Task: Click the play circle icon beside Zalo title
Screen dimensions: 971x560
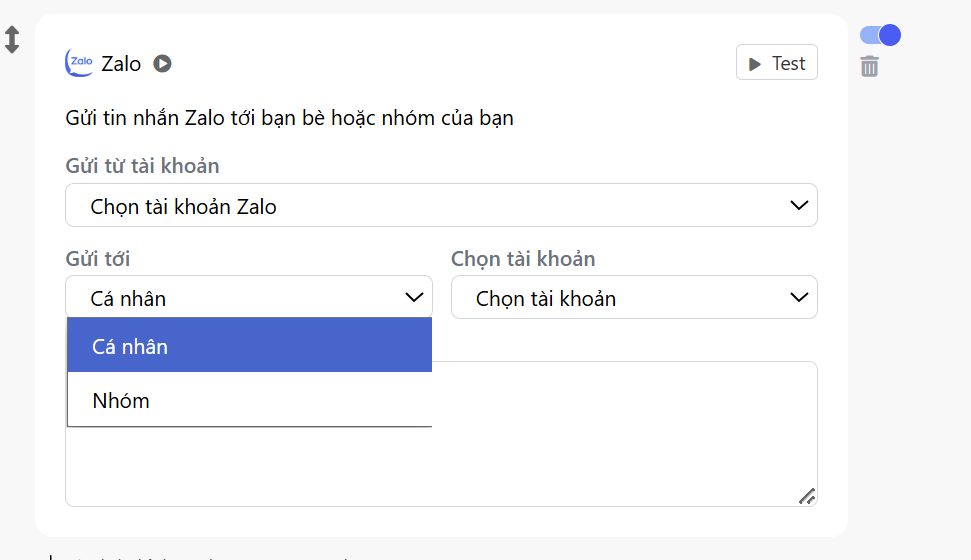Action: [162, 64]
